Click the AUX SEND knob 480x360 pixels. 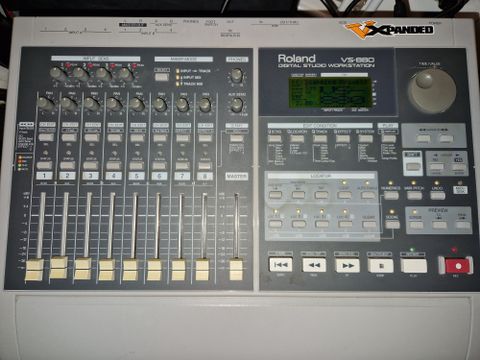point(236,105)
